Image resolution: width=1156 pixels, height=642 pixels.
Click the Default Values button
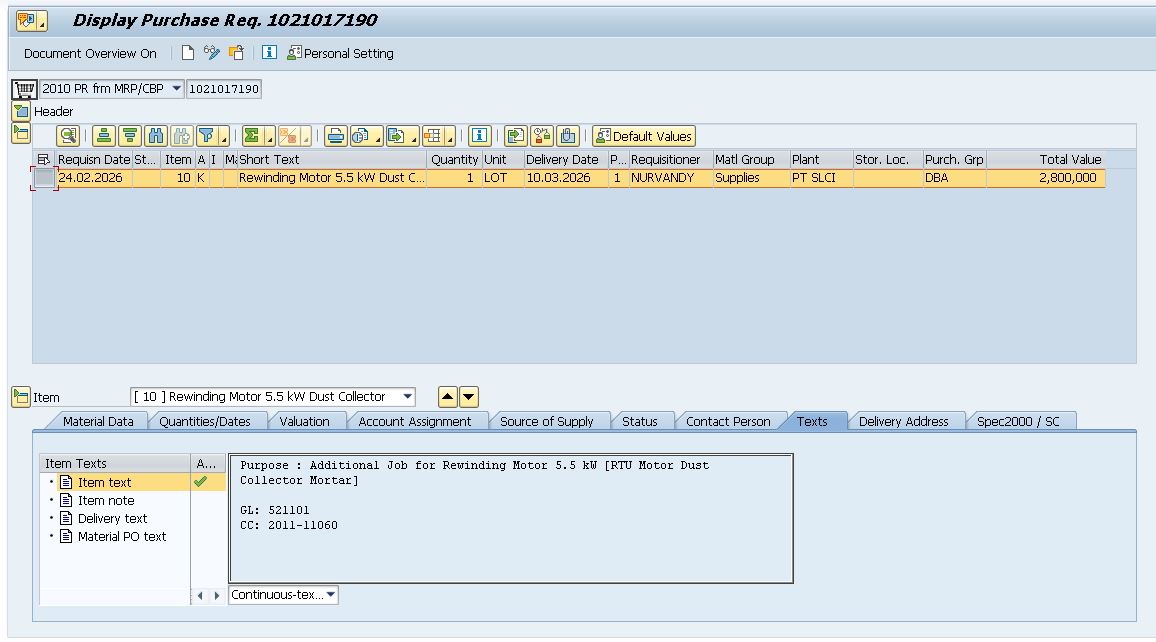click(x=643, y=136)
